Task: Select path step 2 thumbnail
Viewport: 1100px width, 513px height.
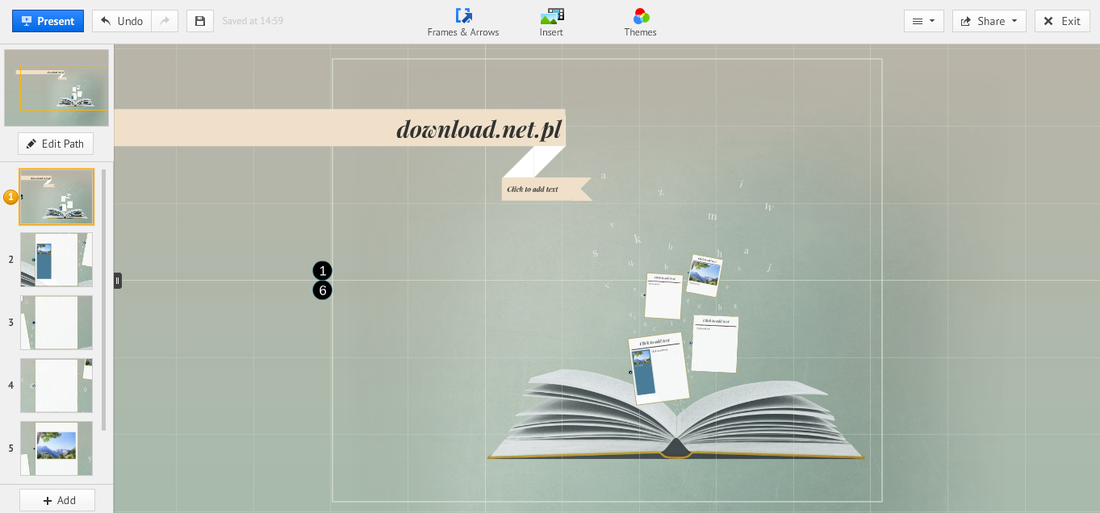Action: [x=56, y=260]
